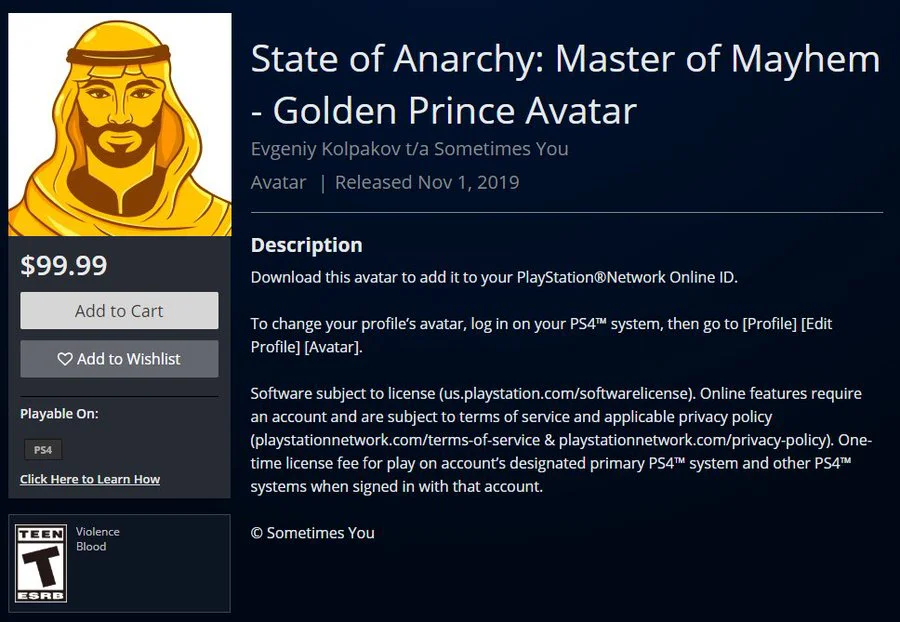Click the playstationnetwork.com/privacy-policy text
The image size is (900, 622).
point(692,440)
